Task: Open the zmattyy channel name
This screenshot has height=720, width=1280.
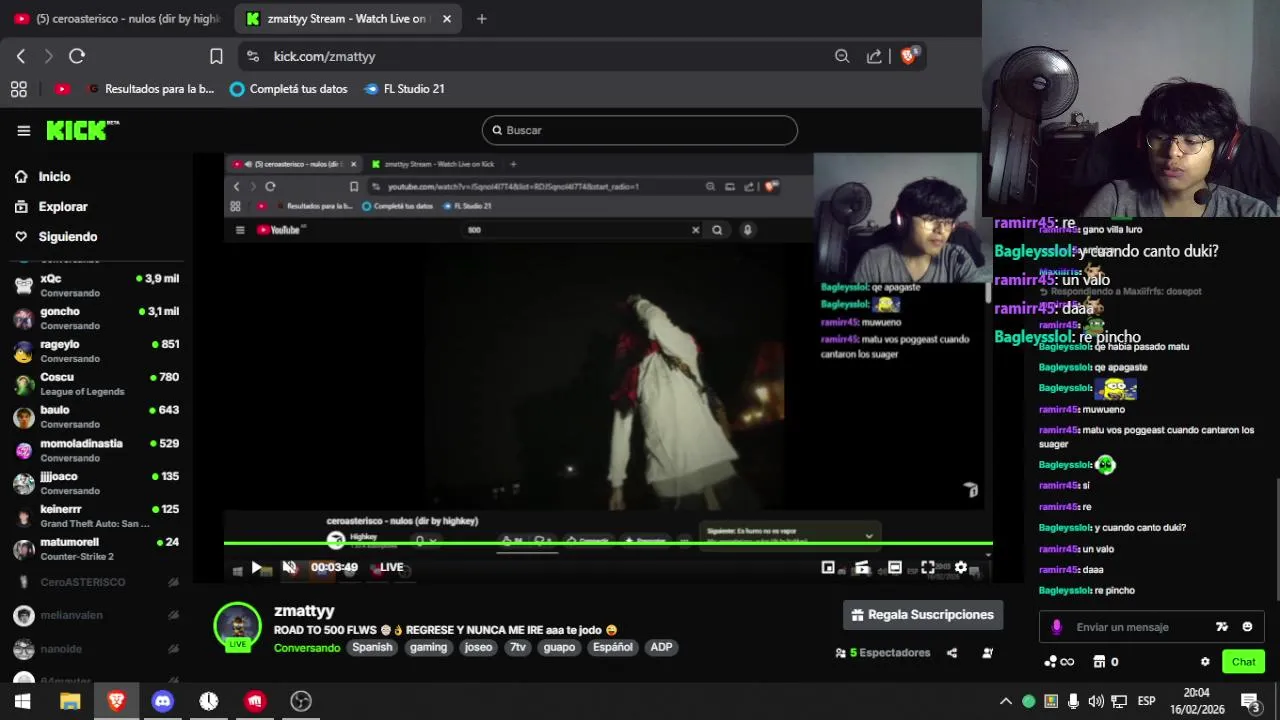Action: [304, 611]
